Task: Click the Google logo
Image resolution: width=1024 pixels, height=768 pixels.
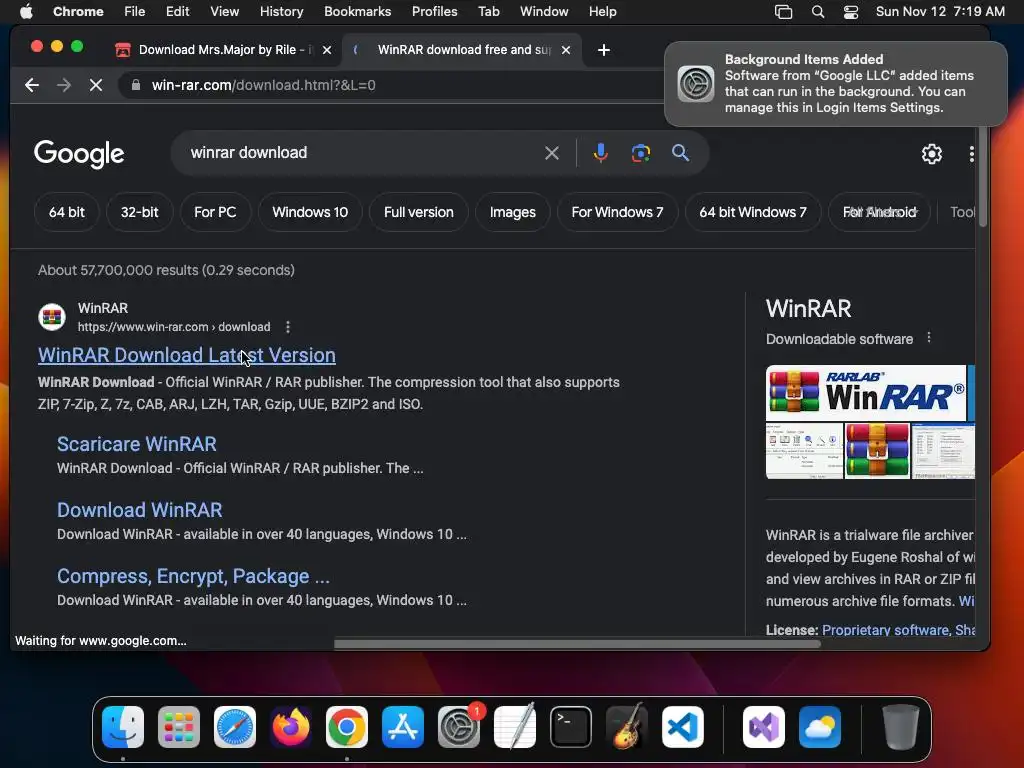Action: (x=79, y=154)
